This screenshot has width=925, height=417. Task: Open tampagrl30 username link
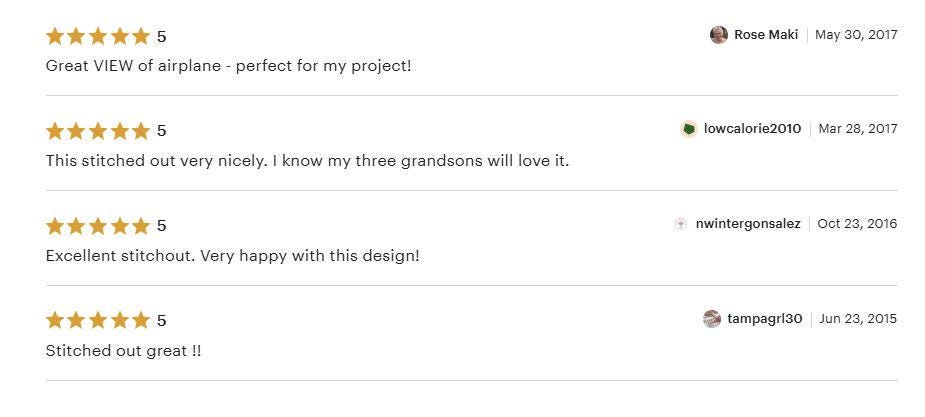(765, 319)
